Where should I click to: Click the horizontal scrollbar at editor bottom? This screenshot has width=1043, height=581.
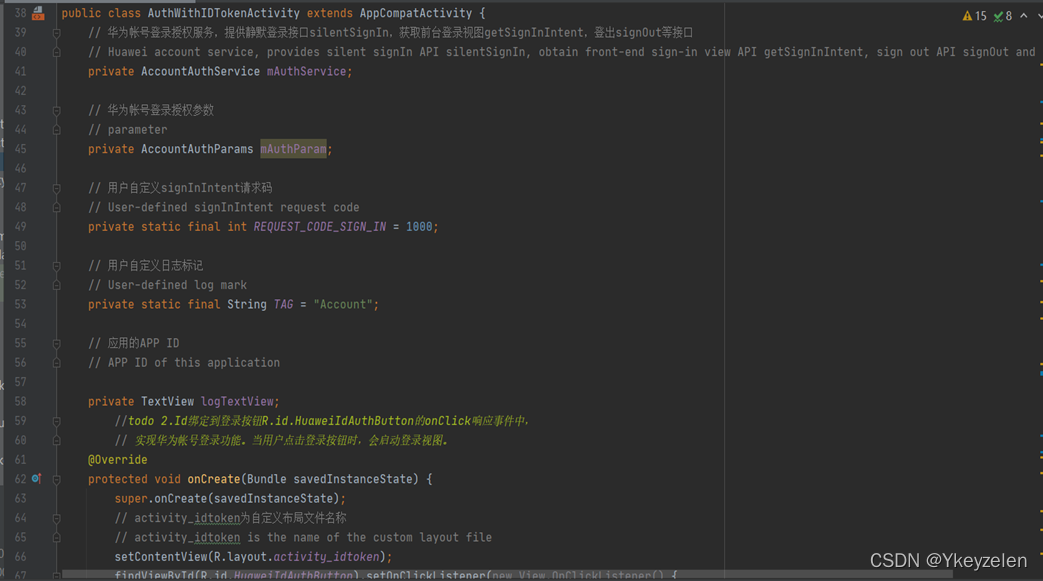(507, 574)
